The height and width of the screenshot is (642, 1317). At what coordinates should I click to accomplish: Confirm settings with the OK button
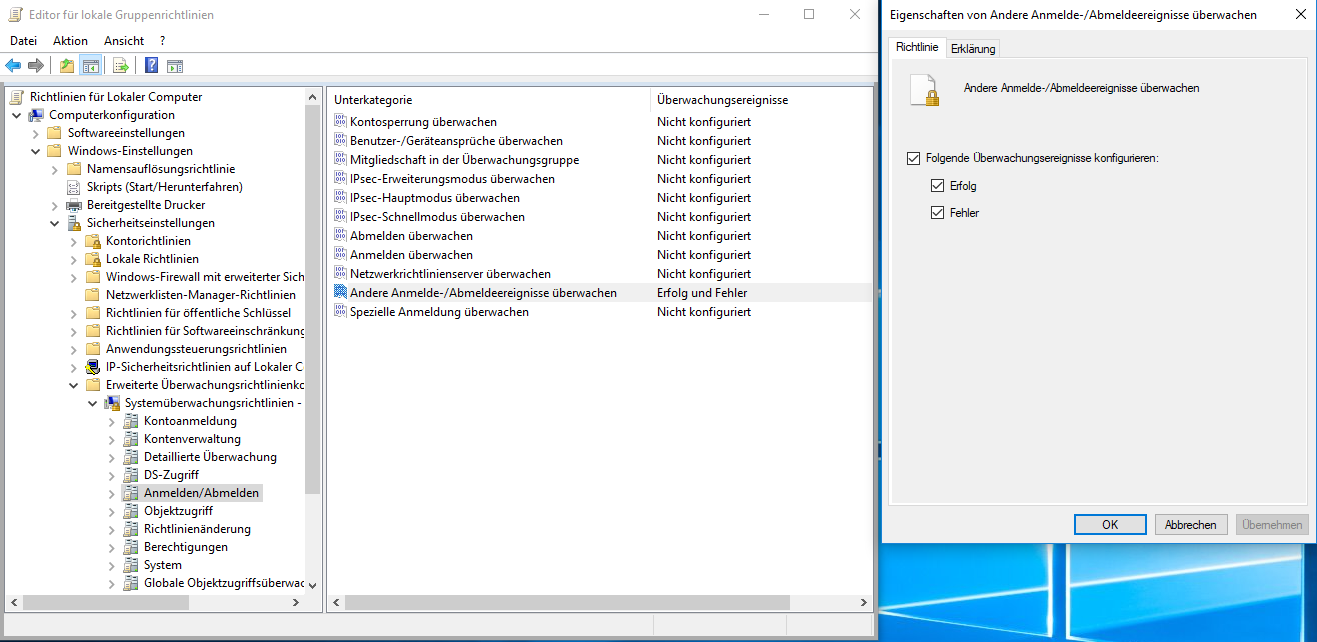[1110, 524]
